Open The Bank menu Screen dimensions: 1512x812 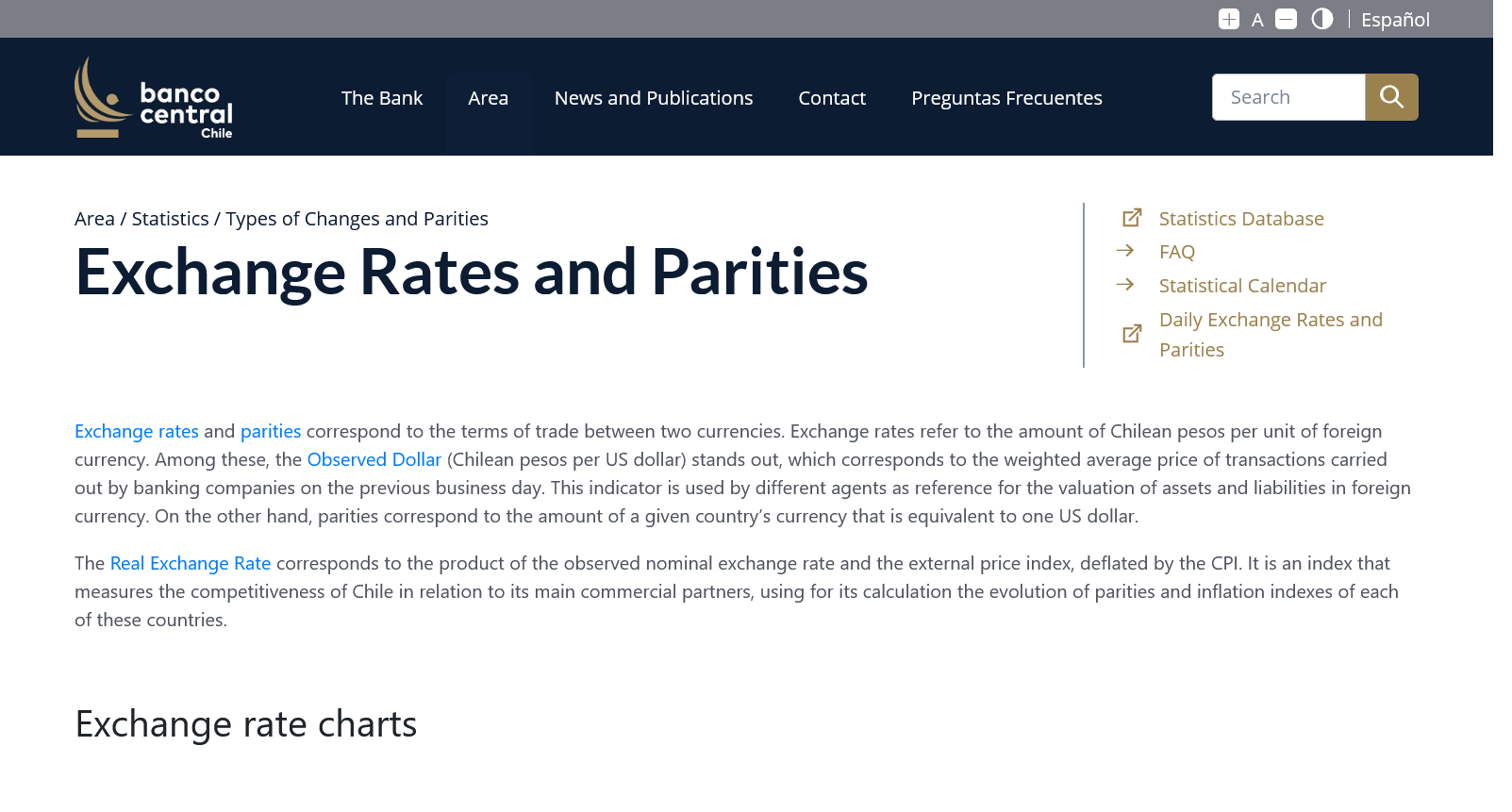click(x=382, y=98)
